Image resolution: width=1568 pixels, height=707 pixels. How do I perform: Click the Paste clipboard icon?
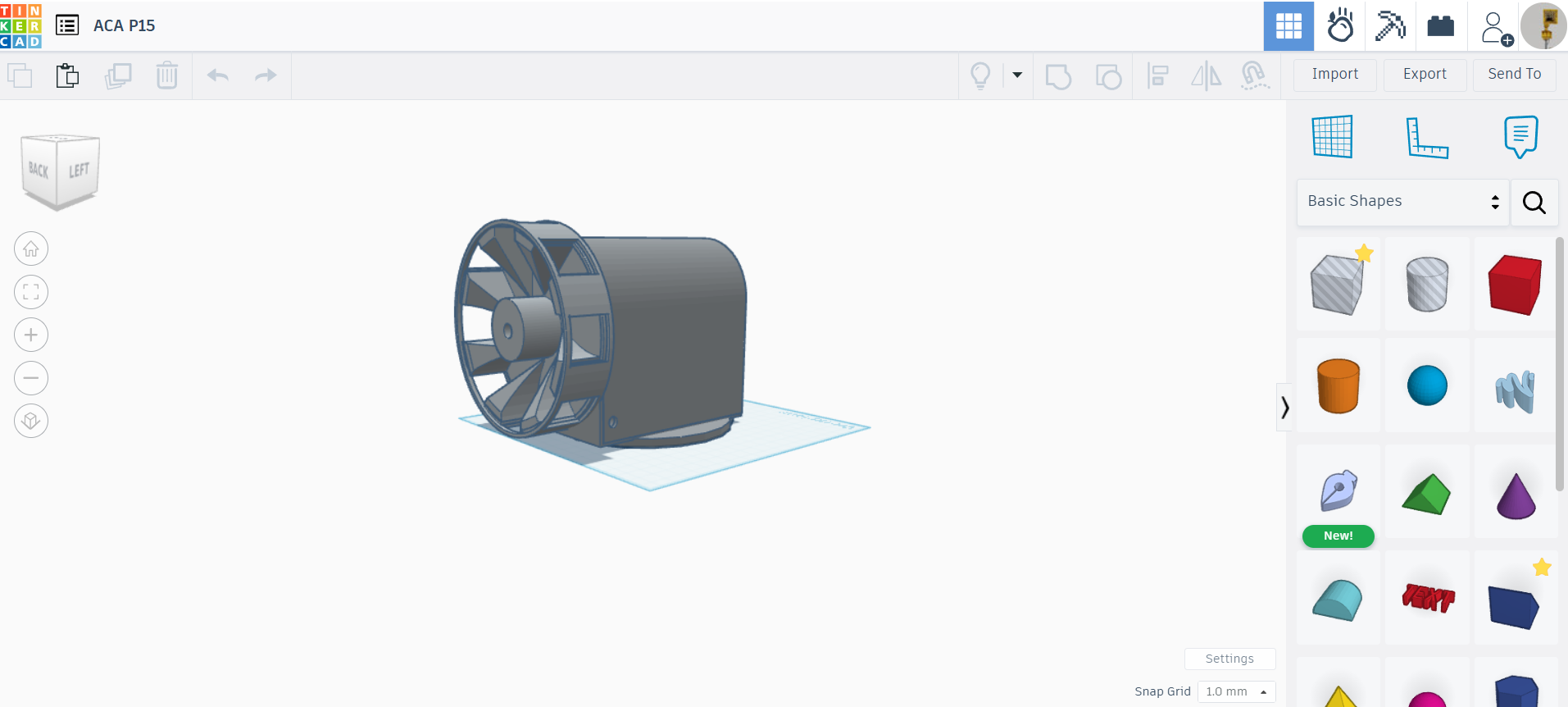(x=67, y=75)
